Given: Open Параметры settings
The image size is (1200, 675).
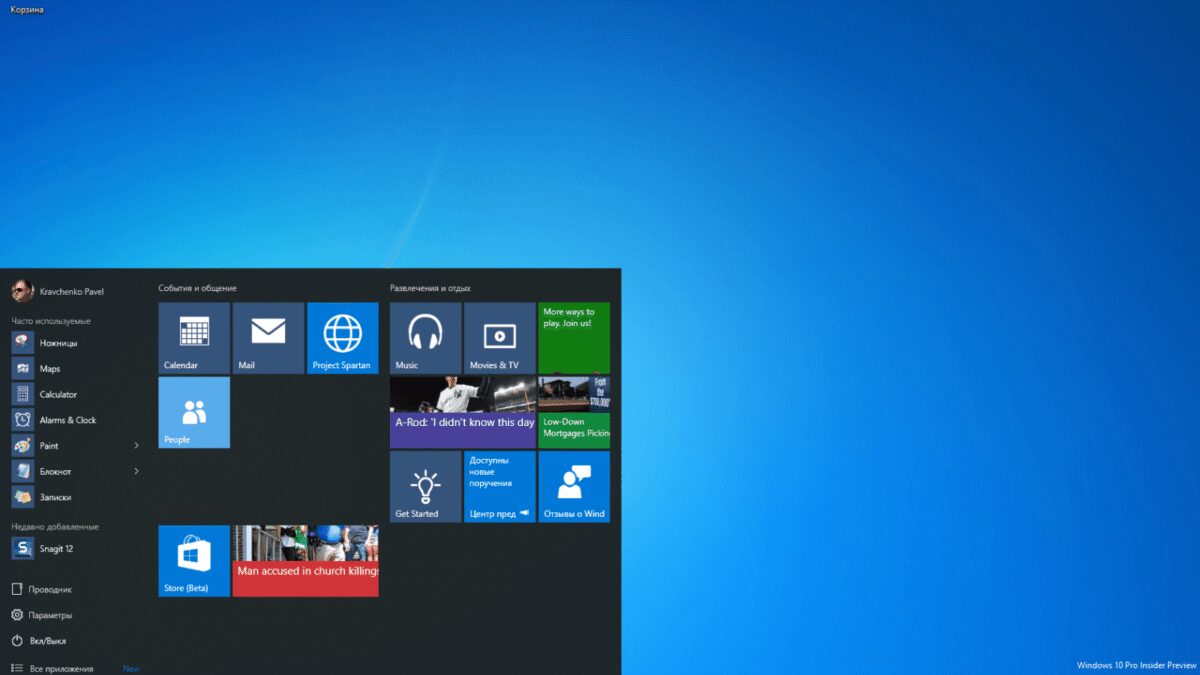Looking at the screenshot, I should 50,615.
